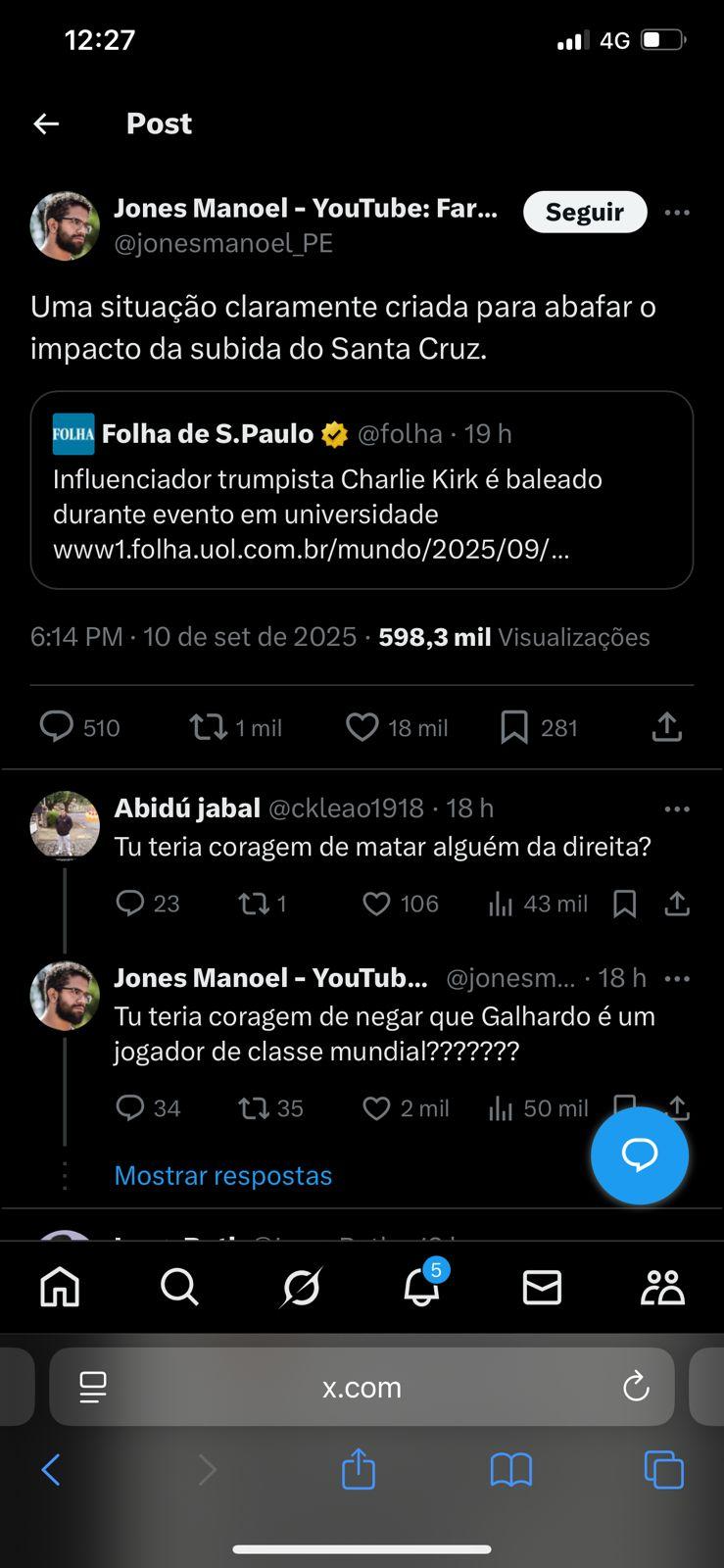
Task: Tap the blue floating reply button
Action: tap(640, 1155)
